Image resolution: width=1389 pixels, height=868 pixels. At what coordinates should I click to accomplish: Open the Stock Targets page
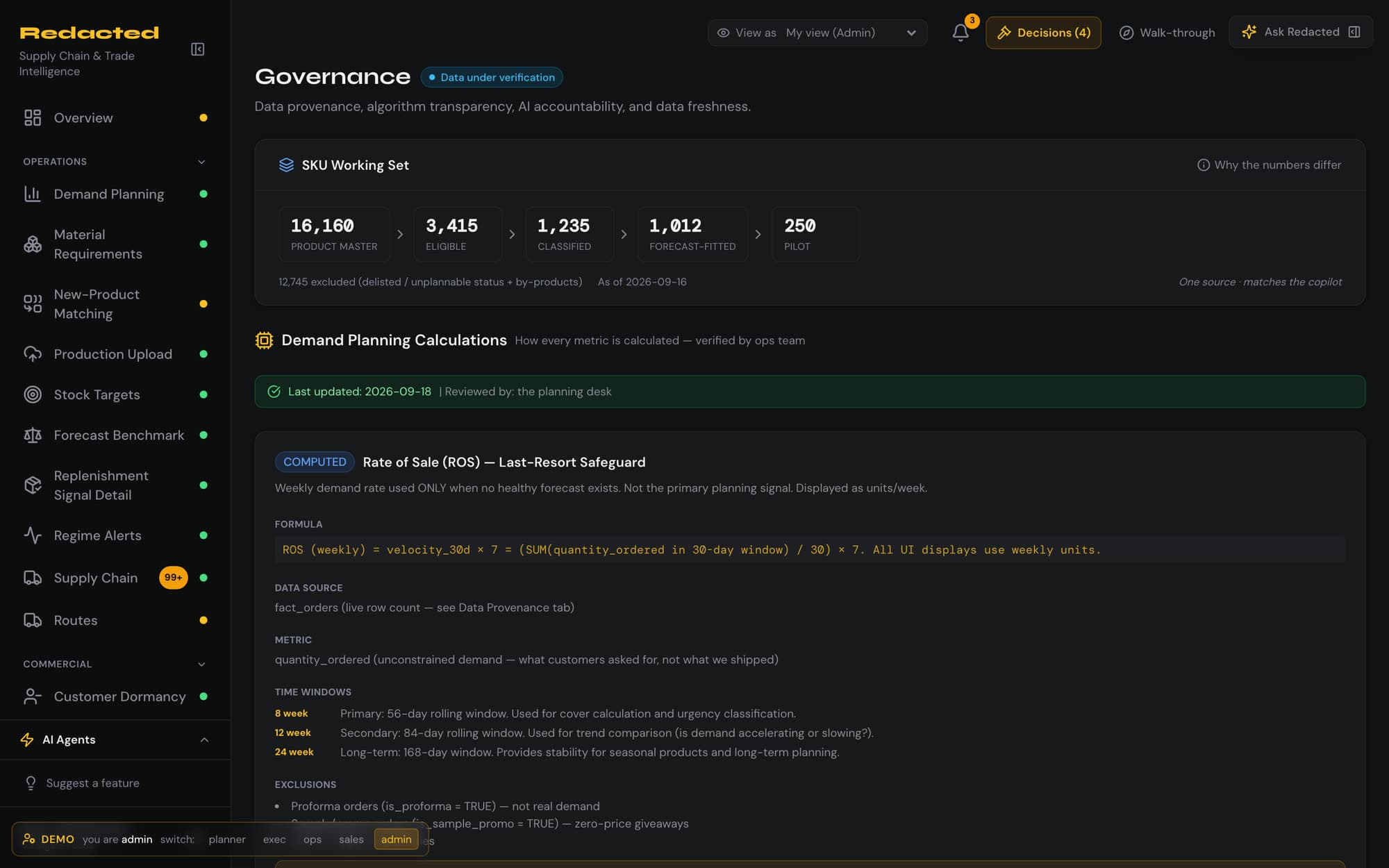click(x=115, y=394)
